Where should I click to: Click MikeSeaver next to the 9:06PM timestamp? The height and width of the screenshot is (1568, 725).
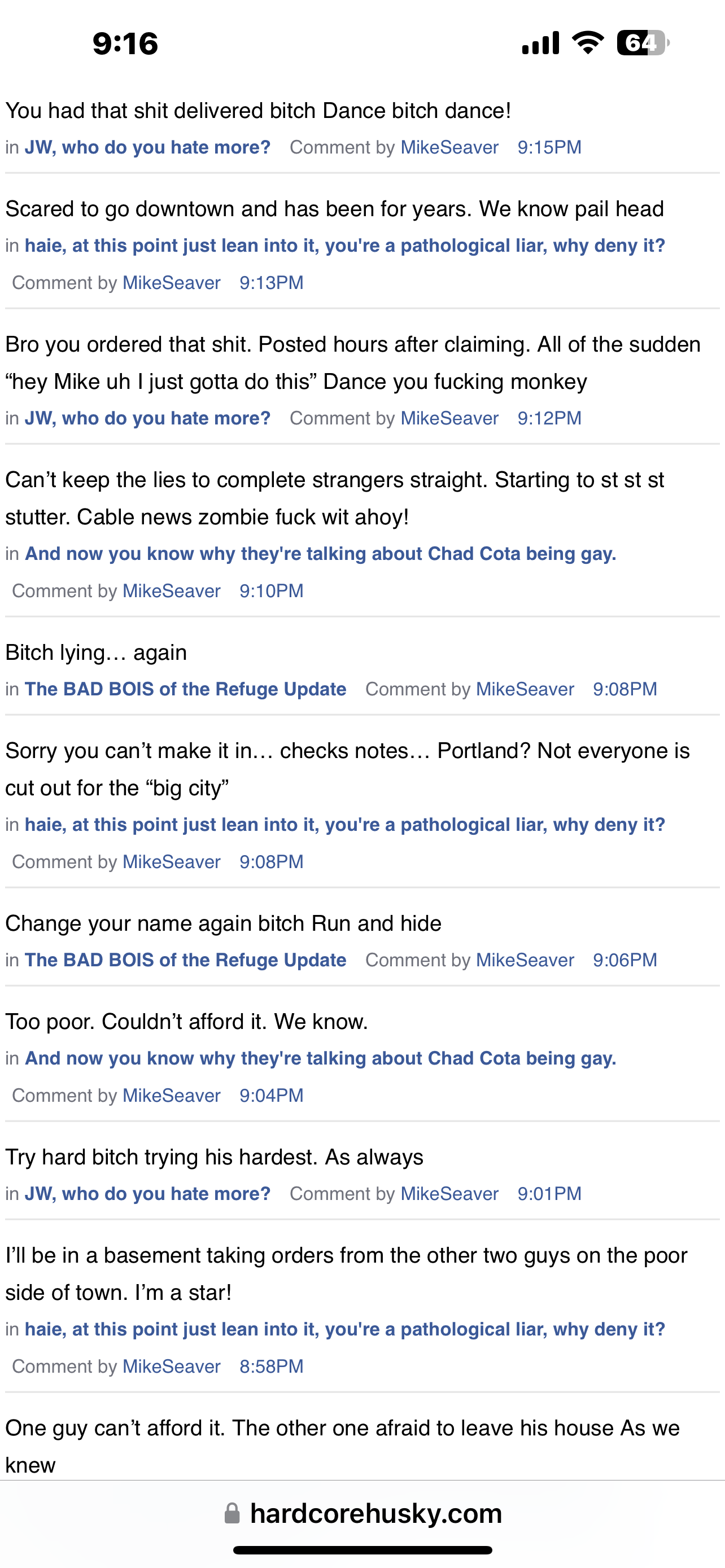(525, 960)
